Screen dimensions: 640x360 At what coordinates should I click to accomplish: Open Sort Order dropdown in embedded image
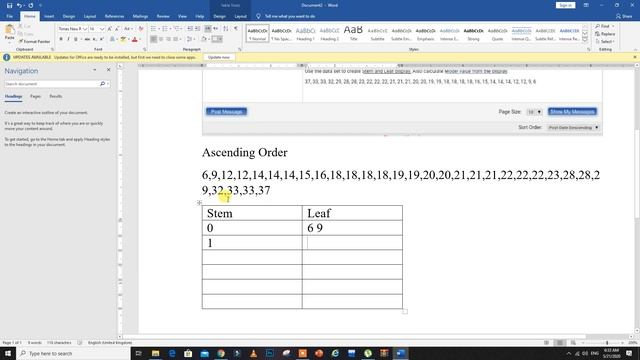[573, 127]
